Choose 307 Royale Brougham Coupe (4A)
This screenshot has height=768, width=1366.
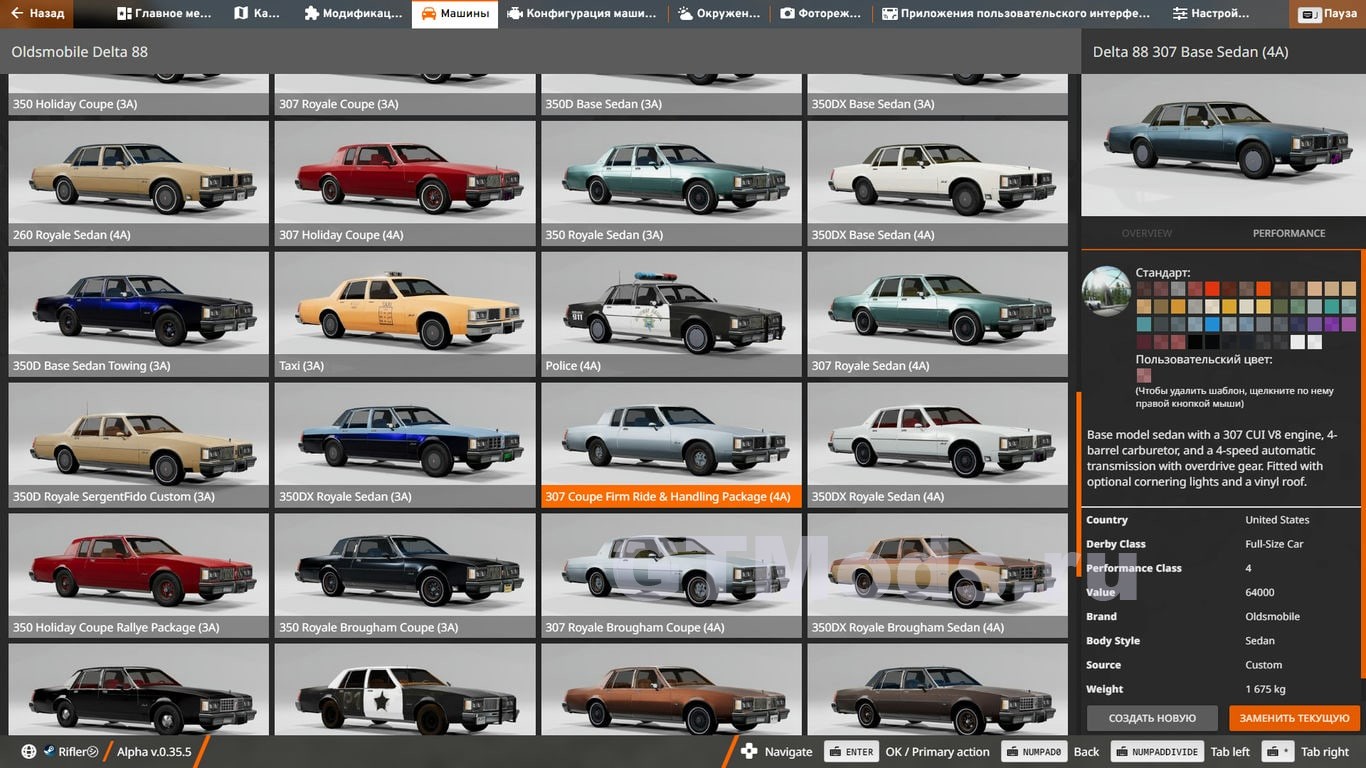point(671,576)
